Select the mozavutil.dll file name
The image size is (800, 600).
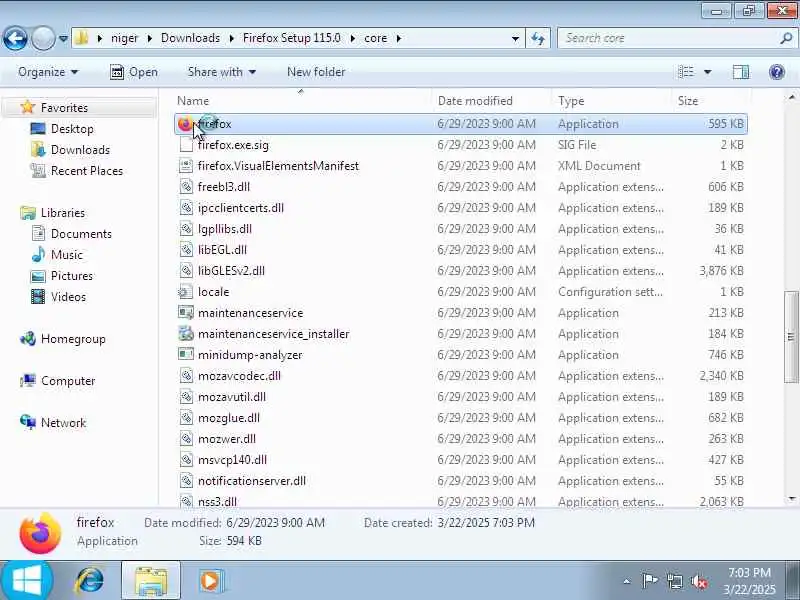click(x=232, y=397)
